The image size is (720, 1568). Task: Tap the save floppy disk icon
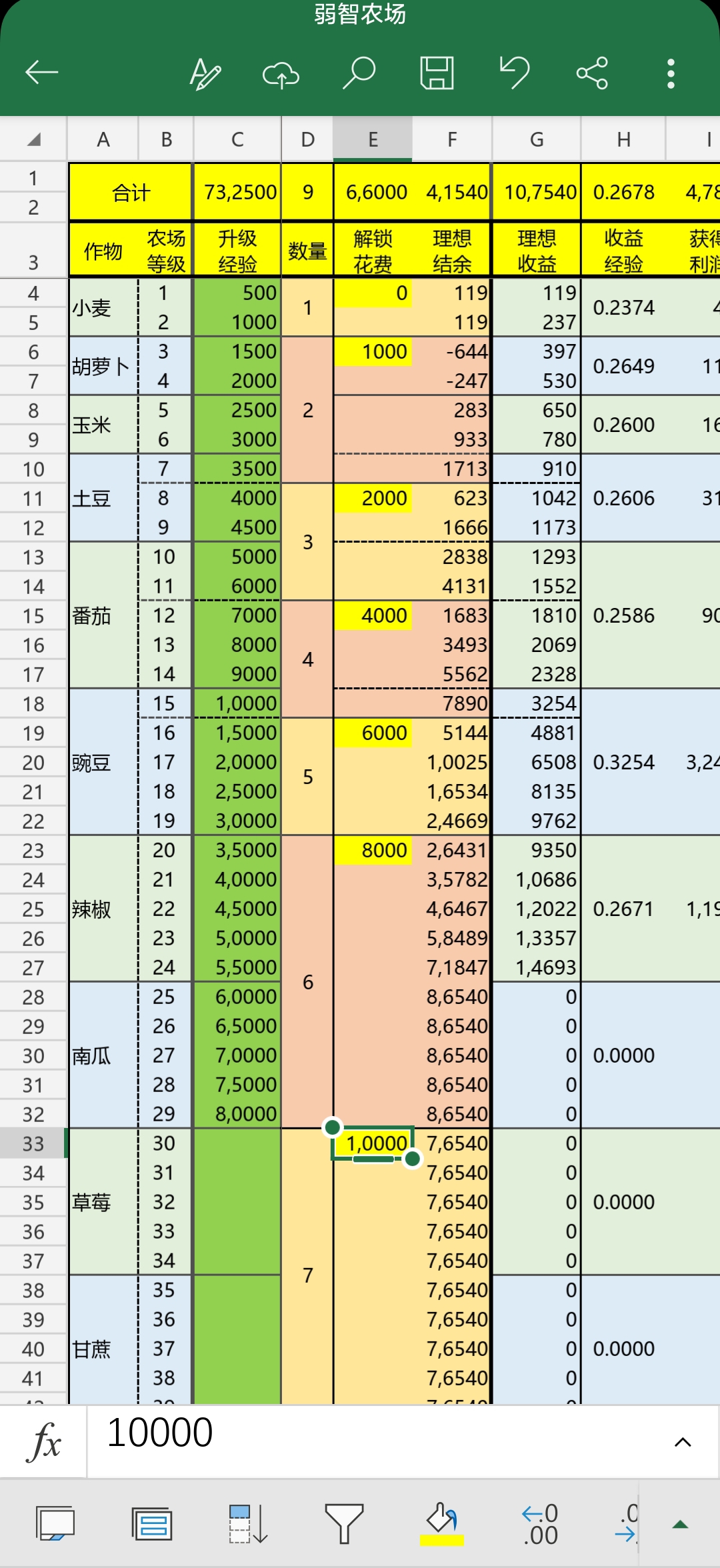[437, 73]
